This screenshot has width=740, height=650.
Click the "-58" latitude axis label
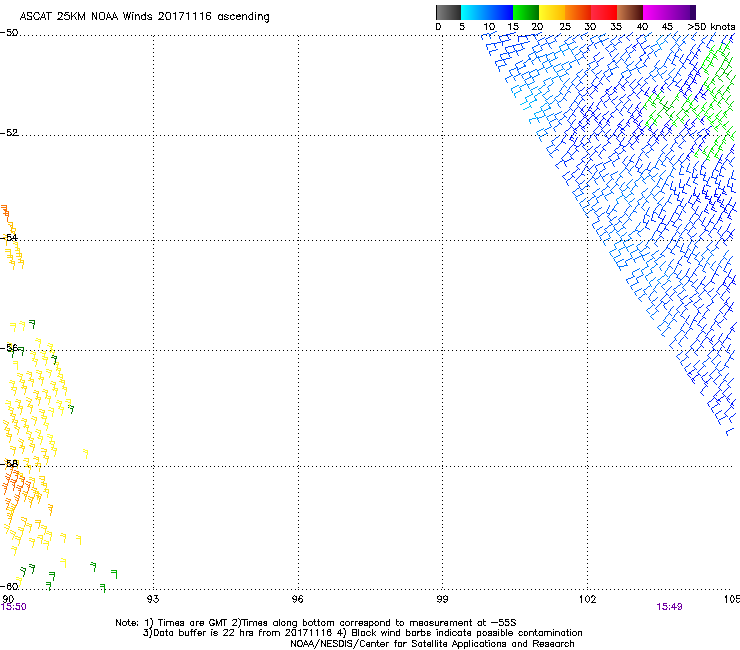9,464
